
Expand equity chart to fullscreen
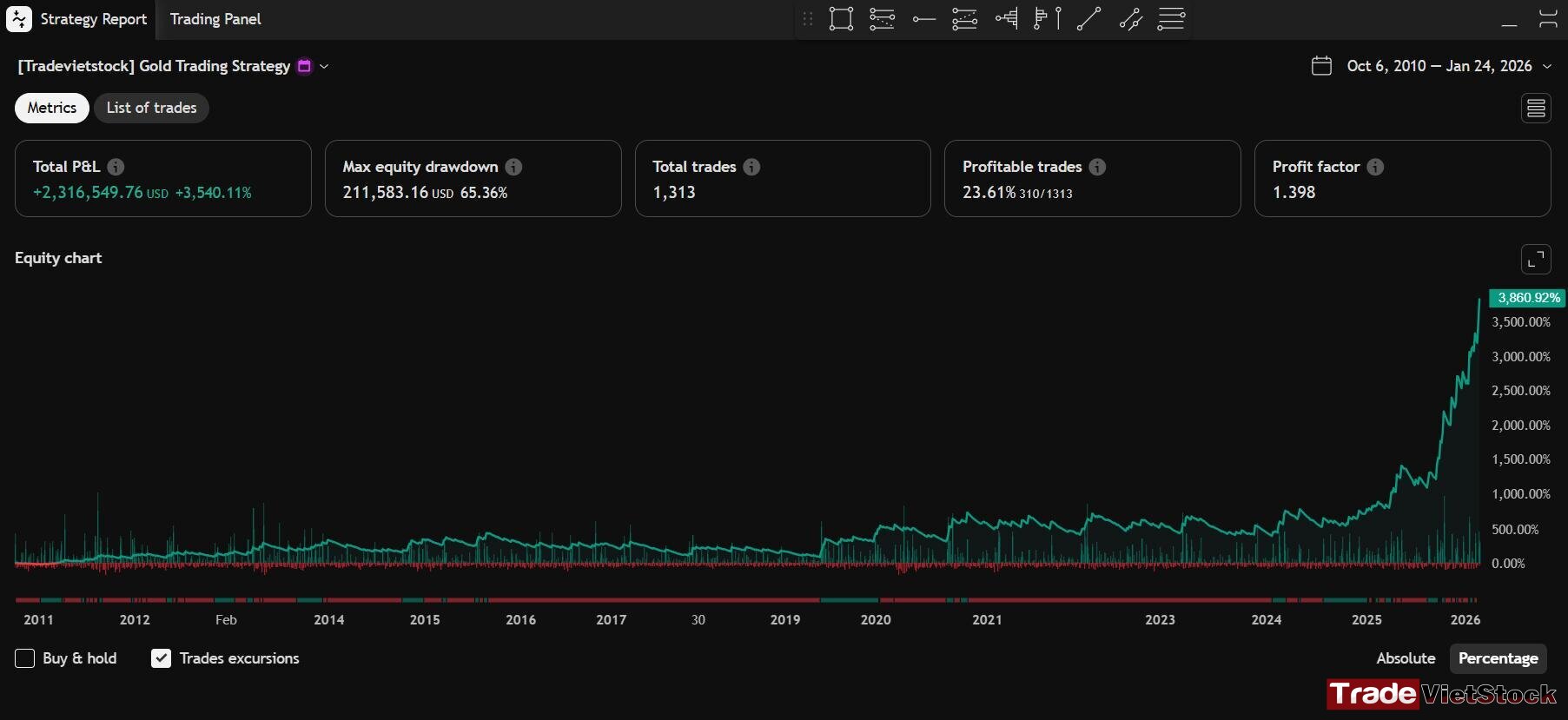click(1536, 259)
